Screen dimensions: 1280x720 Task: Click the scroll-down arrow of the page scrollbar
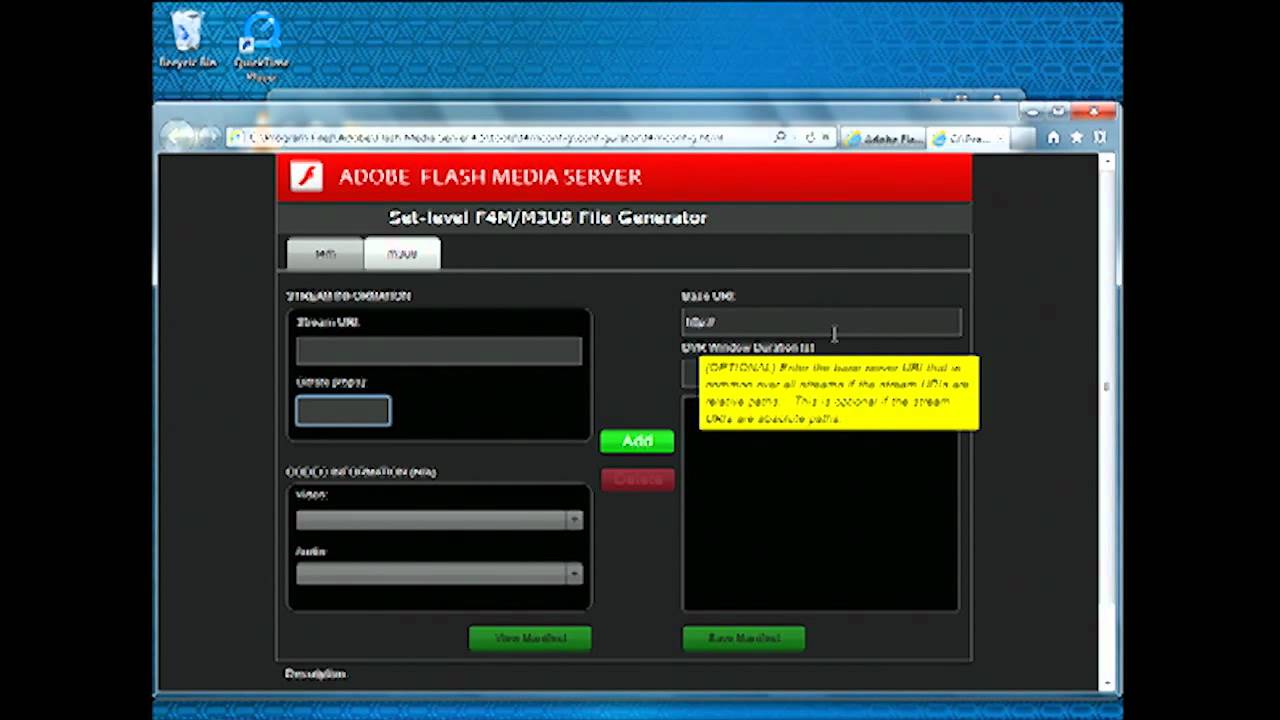(1106, 684)
